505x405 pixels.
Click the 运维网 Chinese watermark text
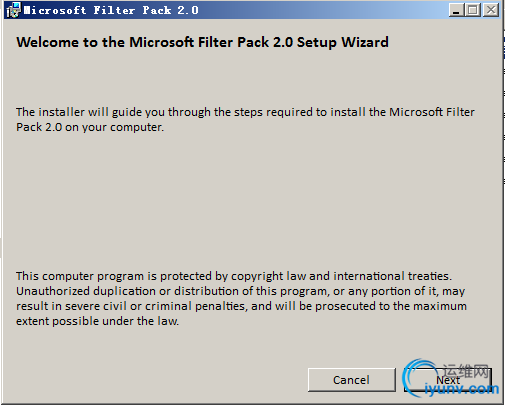[x=466, y=371]
